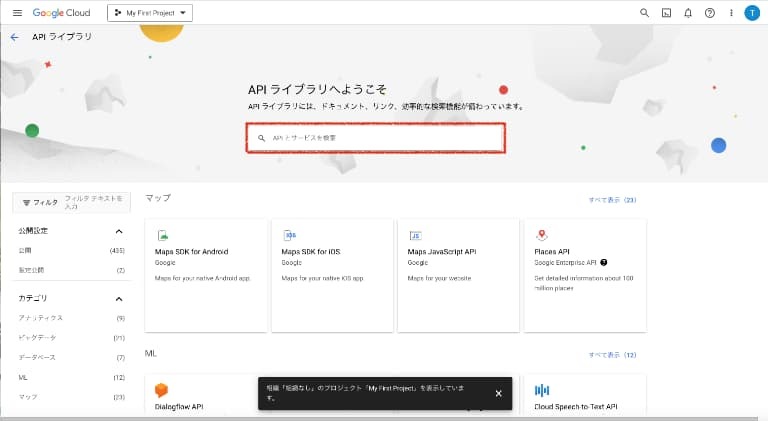The width and height of the screenshot is (768, 421).
Task: Select the 公開 visibility filter
Action: tap(26, 251)
